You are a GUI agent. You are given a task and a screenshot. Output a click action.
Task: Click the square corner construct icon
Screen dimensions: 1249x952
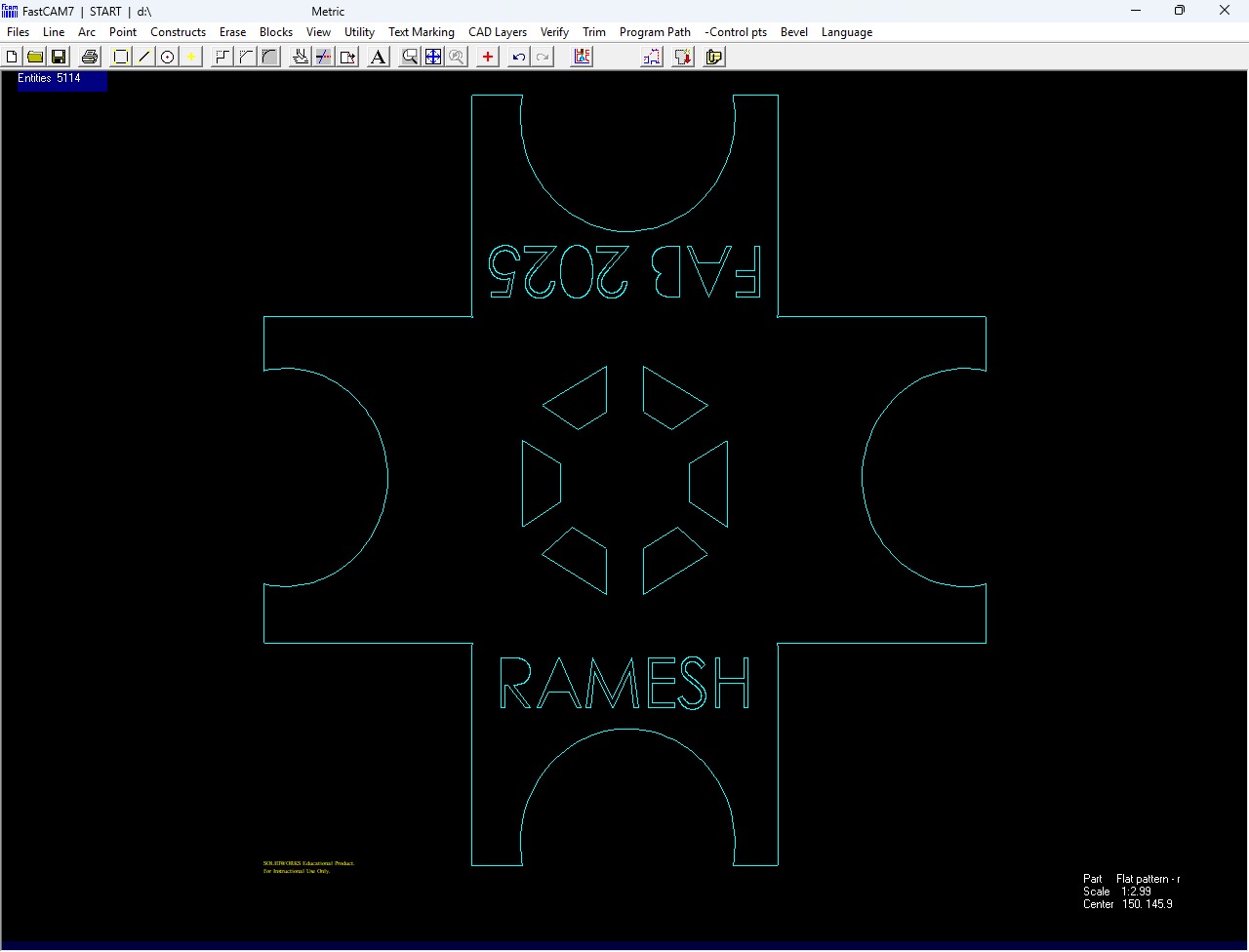point(222,57)
